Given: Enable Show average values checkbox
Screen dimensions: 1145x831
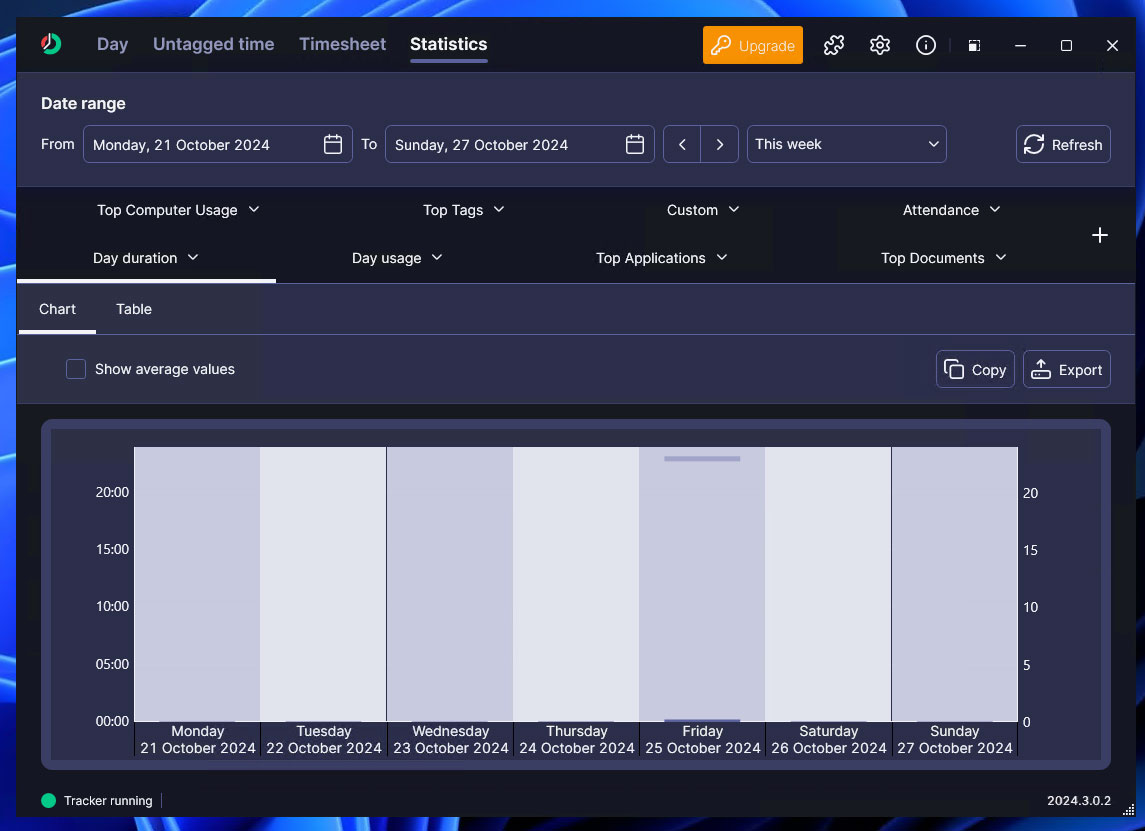Looking at the screenshot, I should [x=76, y=369].
